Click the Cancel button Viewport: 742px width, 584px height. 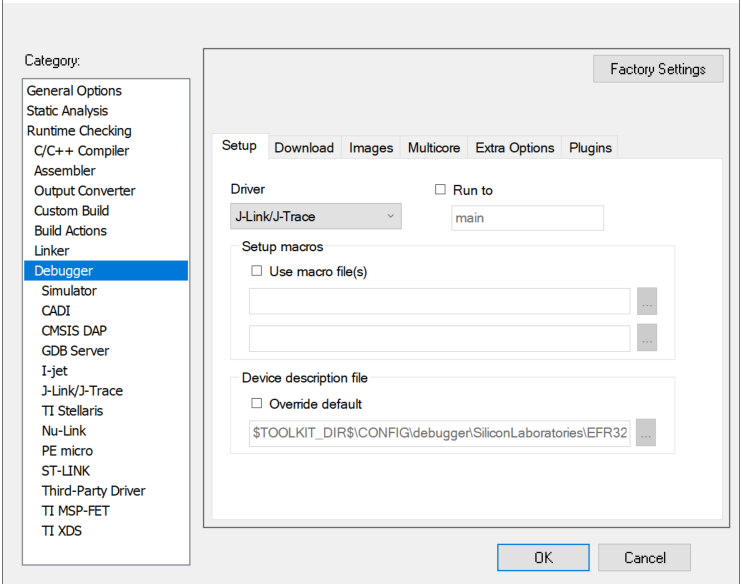click(x=645, y=558)
